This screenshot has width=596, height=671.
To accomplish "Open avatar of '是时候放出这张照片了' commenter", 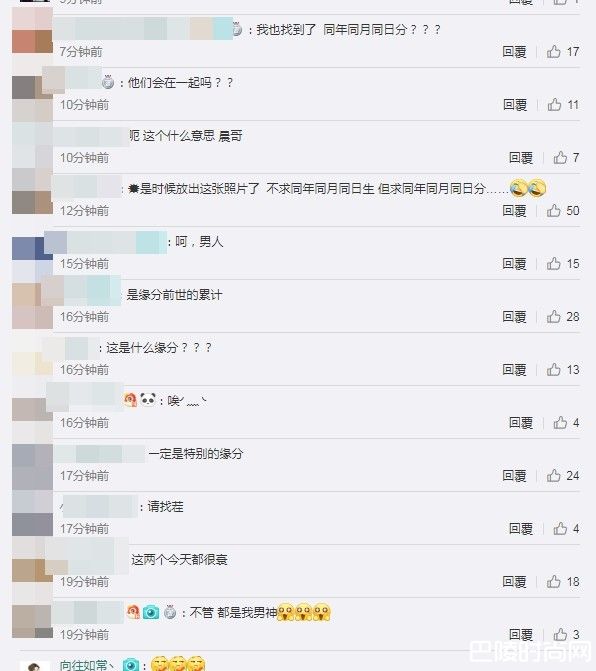I will (32, 191).
